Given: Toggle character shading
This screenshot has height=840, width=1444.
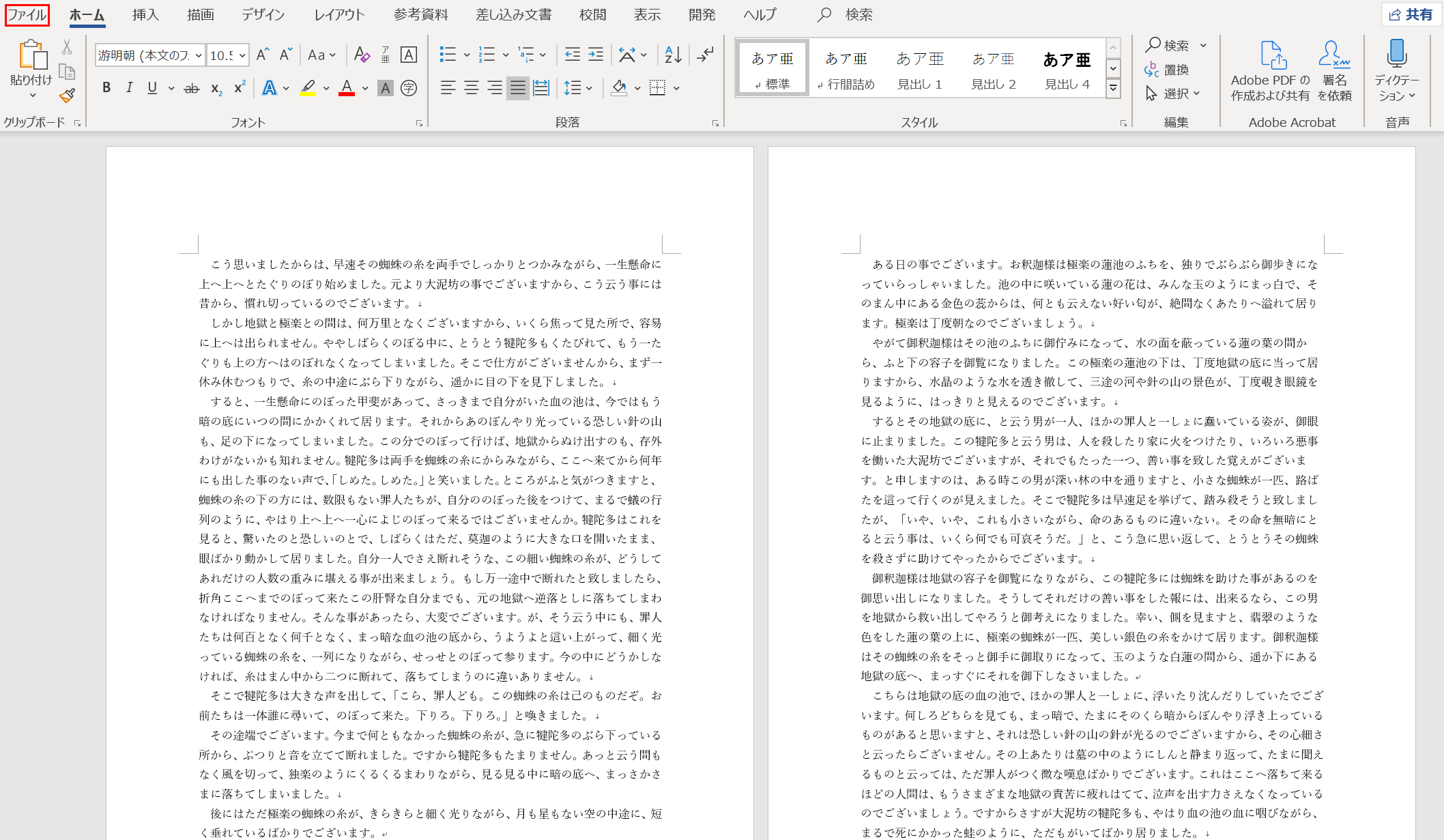Looking at the screenshot, I should [386, 88].
